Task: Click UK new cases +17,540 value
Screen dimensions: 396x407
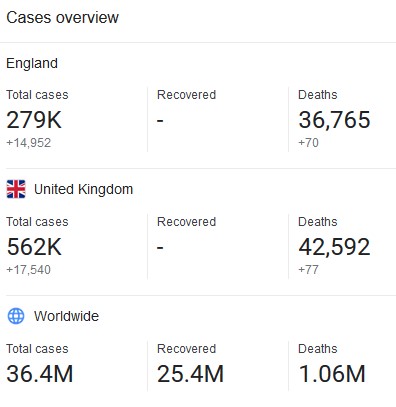Action: [x=29, y=270]
